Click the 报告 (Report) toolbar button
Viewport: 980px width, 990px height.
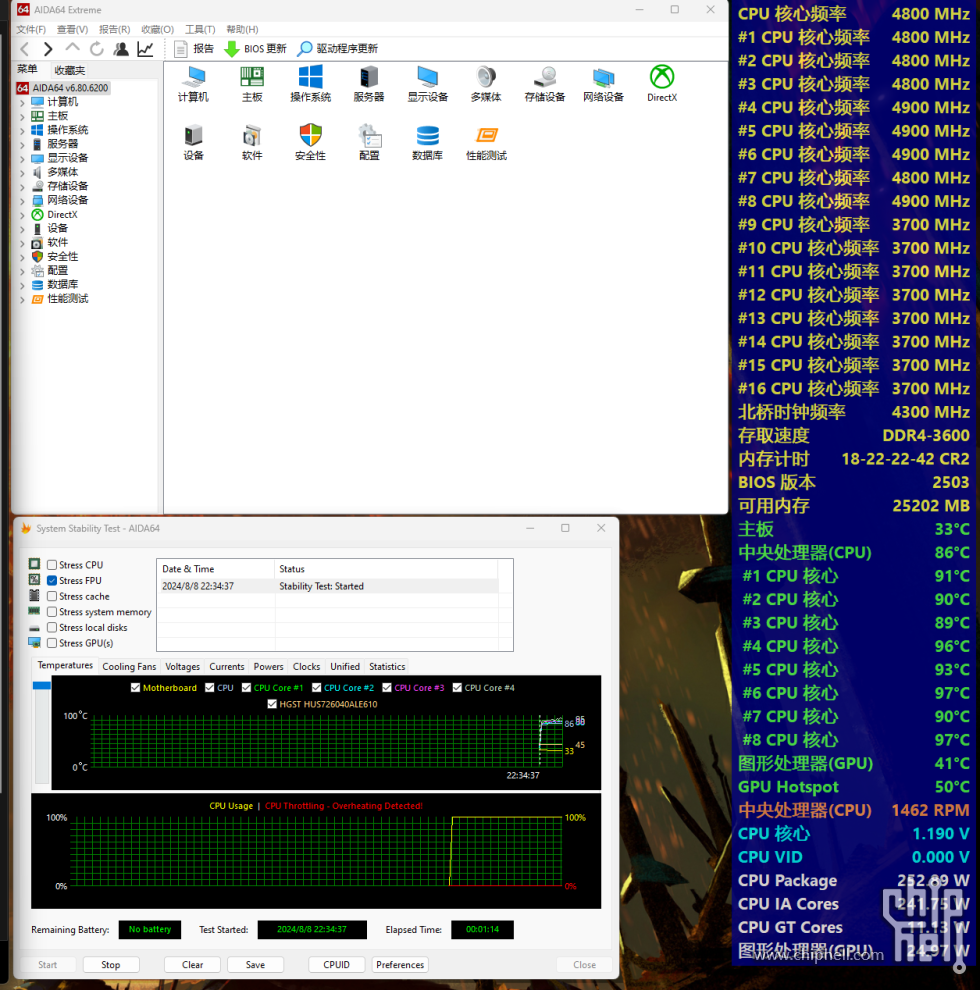coord(194,49)
